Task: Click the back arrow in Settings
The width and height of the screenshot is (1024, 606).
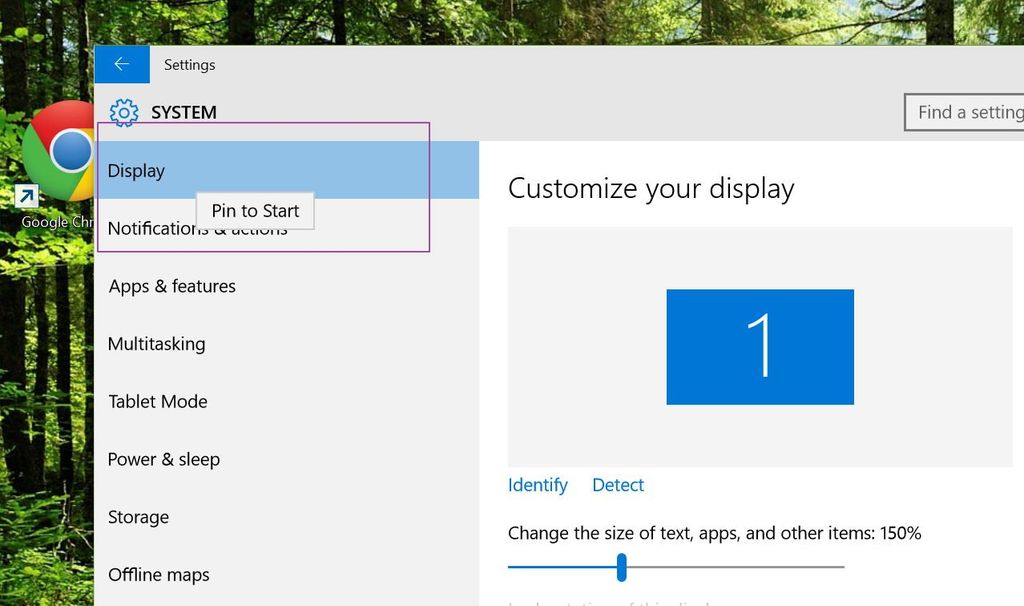Action: pyautogui.click(x=121, y=63)
